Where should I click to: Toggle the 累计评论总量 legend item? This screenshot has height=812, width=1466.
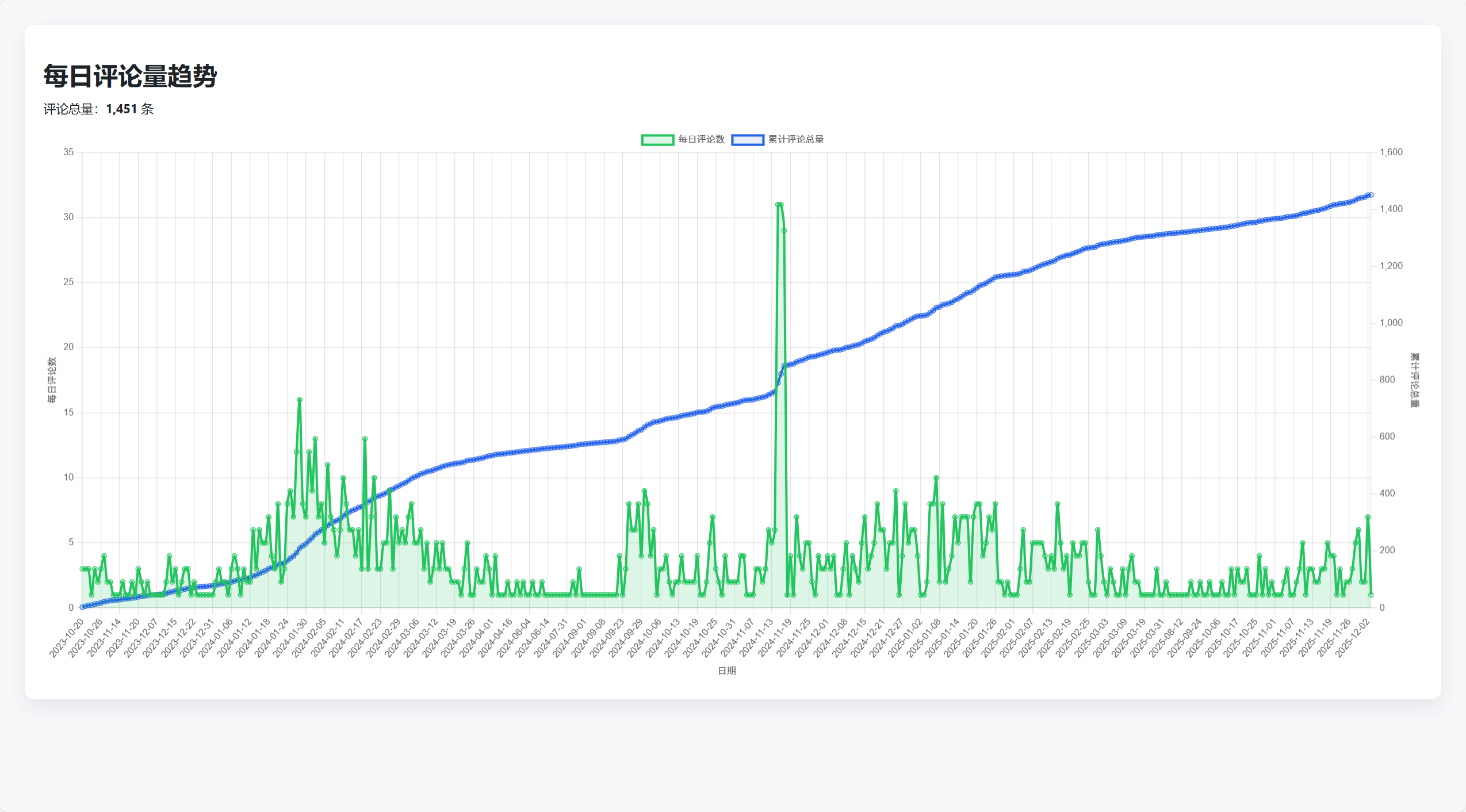pos(795,139)
